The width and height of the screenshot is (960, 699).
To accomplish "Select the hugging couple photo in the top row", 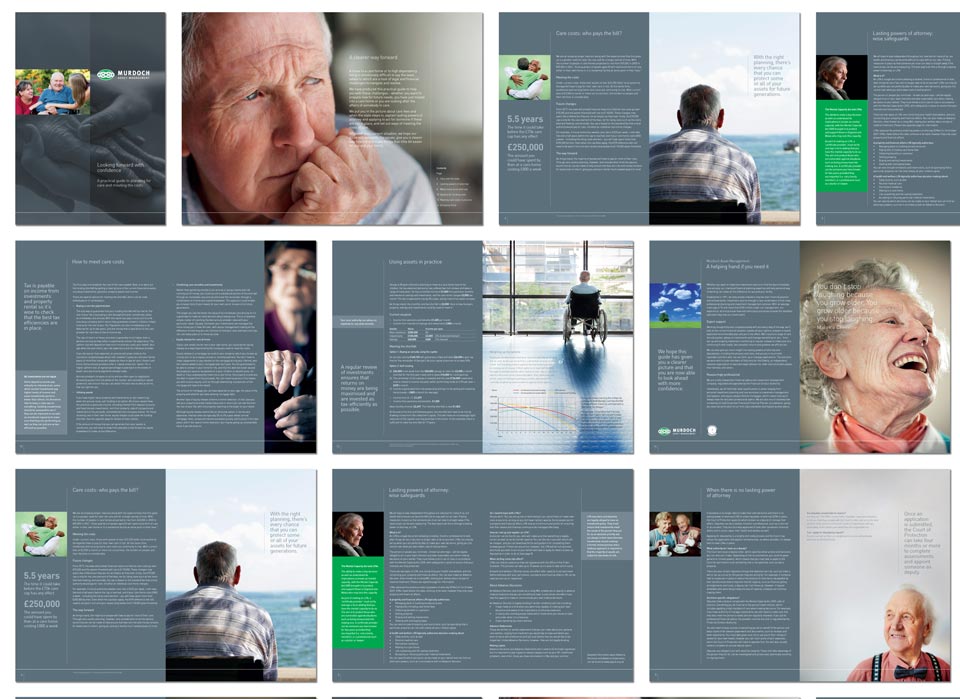I will coord(525,78).
